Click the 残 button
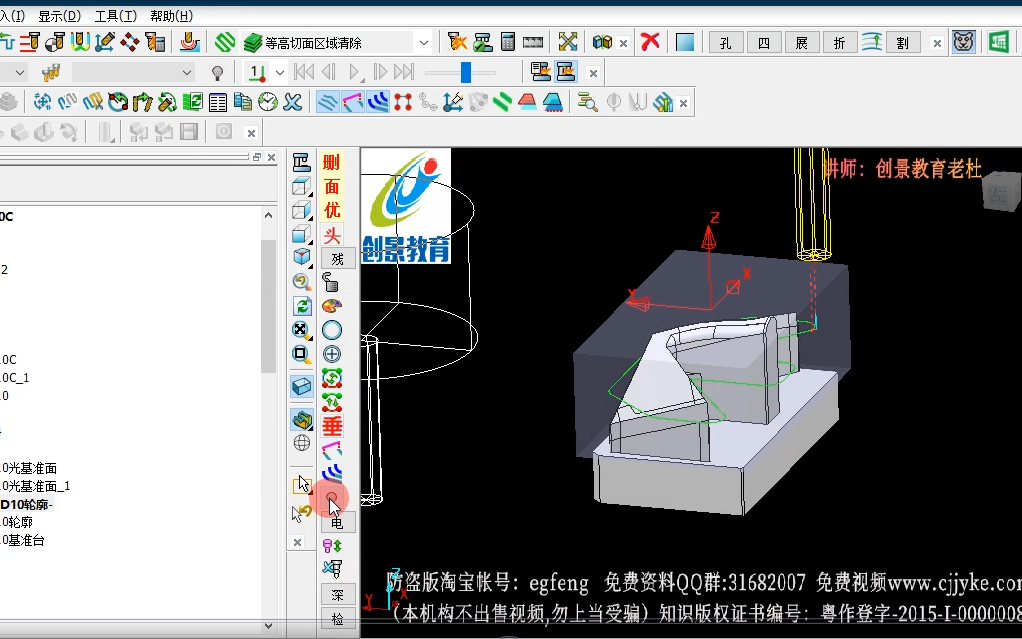 tap(338, 259)
